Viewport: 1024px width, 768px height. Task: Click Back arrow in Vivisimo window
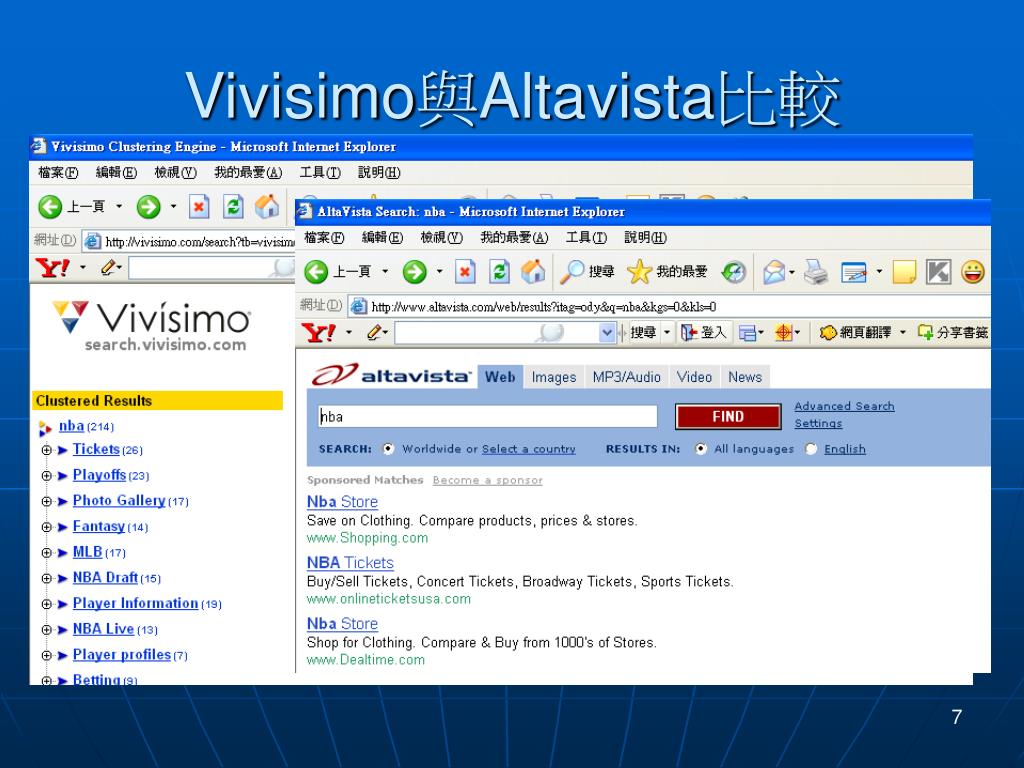pos(50,207)
